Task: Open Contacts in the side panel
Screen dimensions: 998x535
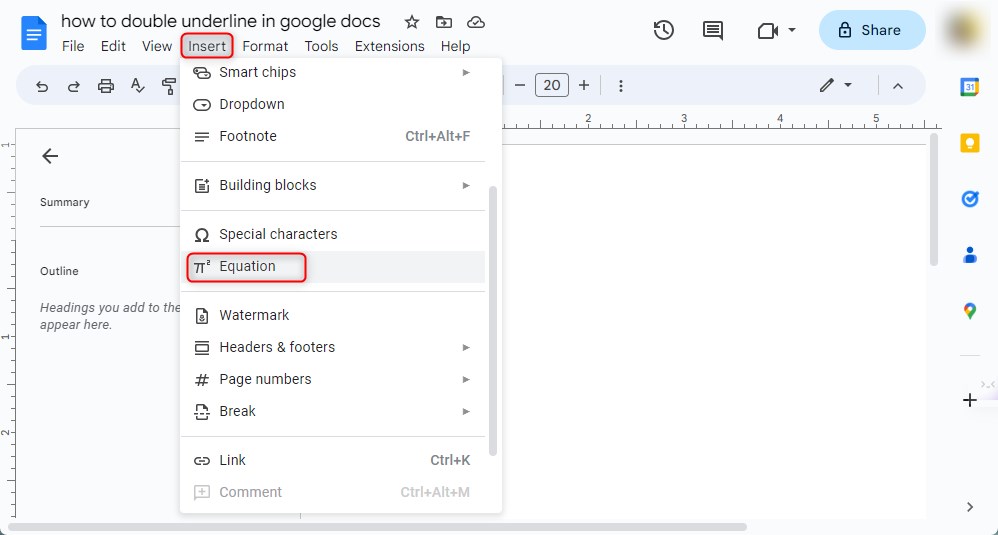Action: pyautogui.click(x=969, y=255)
